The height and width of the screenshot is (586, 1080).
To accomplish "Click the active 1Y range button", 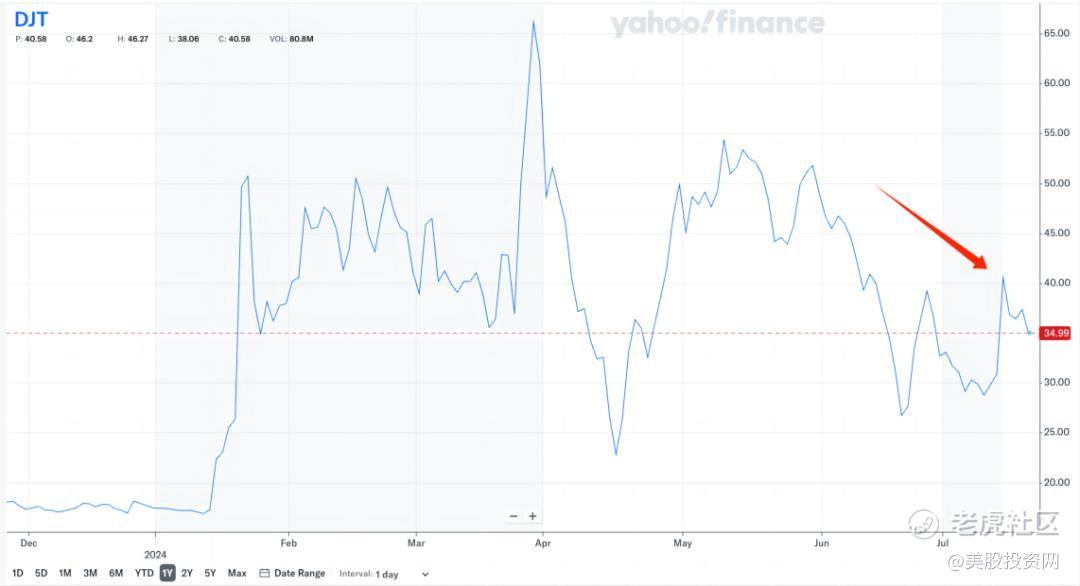I will click(167, 573).
